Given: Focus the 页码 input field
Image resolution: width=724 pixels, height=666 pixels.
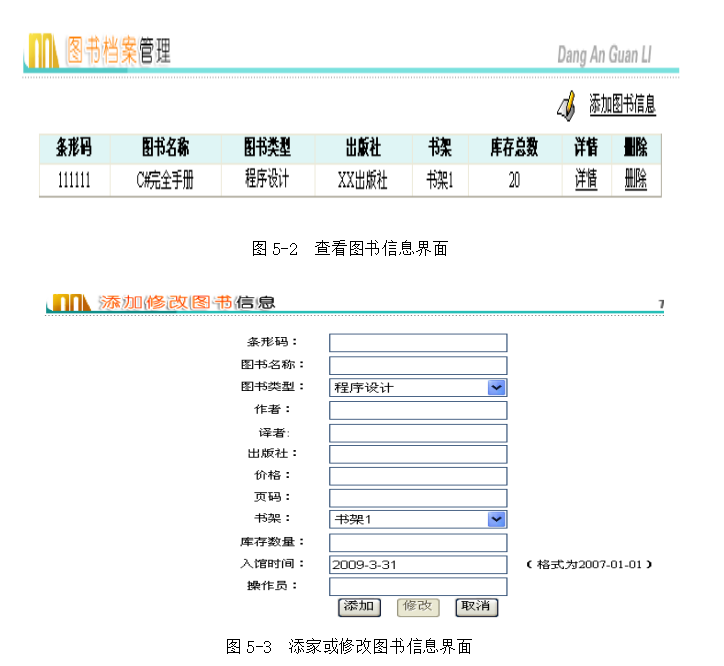Looking at the screenshot, I should [x=418, y=498].
